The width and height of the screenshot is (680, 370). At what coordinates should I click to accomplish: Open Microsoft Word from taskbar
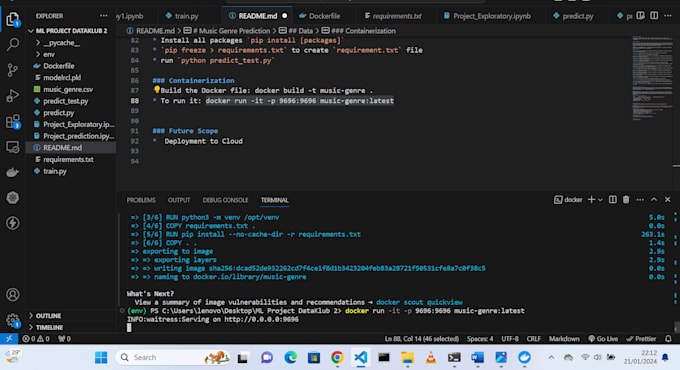pyautogui.click(x=477, y=357)
